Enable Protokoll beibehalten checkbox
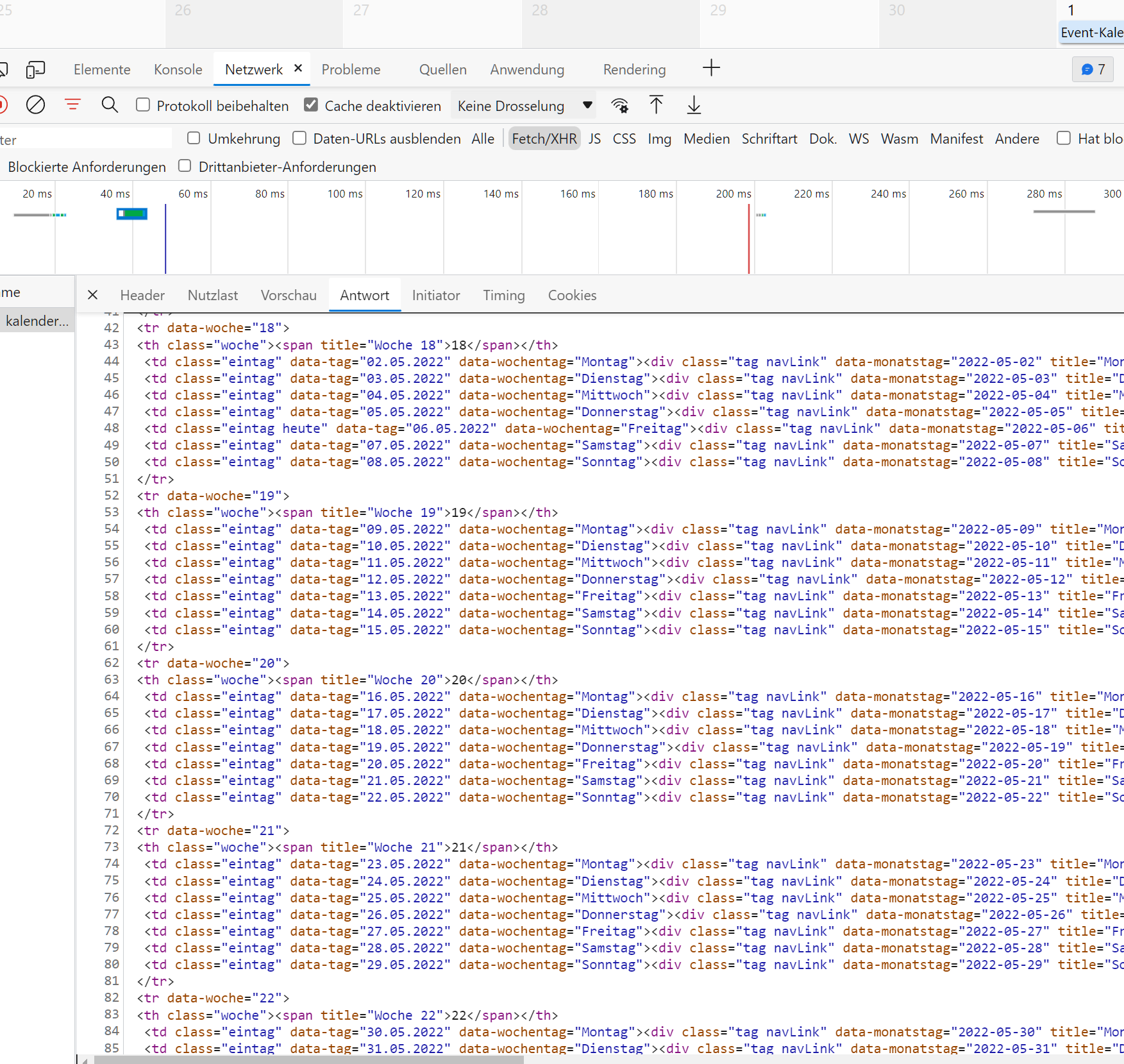1124x1064 pixels. pos(143,105)
